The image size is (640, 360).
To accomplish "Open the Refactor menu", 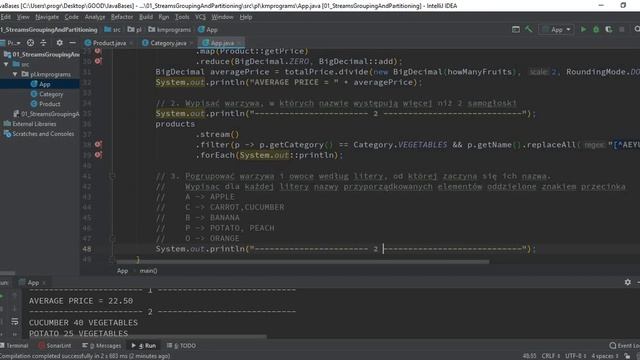I will [x=122, y=17].
